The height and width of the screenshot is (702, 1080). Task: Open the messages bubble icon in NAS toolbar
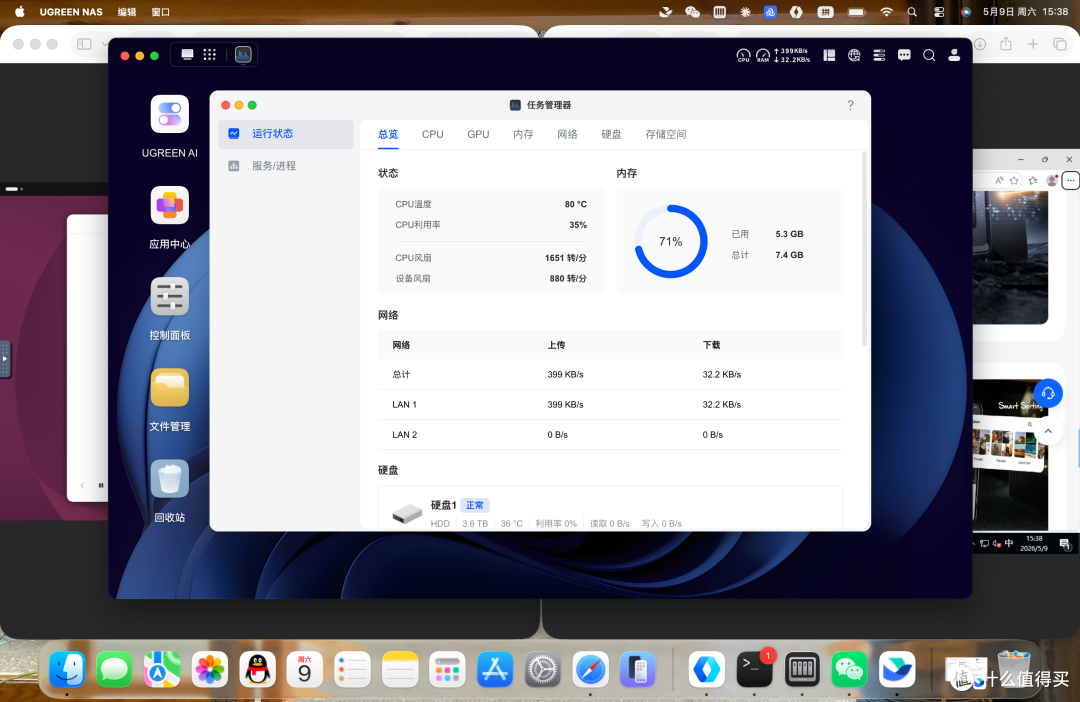904,55
